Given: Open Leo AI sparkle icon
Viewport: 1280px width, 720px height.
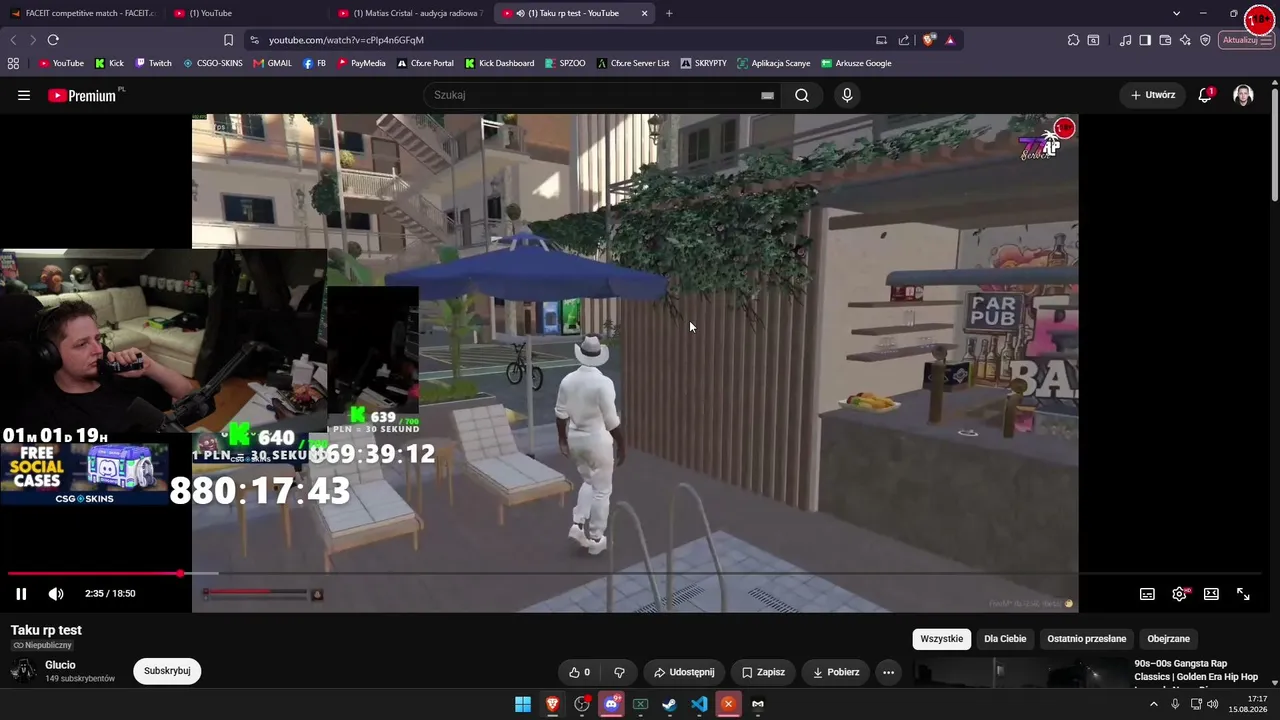Looking at the screenshot, I should tap(1185, 40).
